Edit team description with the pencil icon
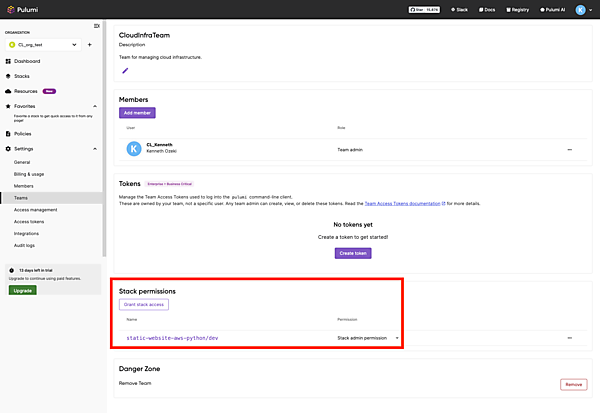Viewport: 600px width, 413px height. (125, 71)
